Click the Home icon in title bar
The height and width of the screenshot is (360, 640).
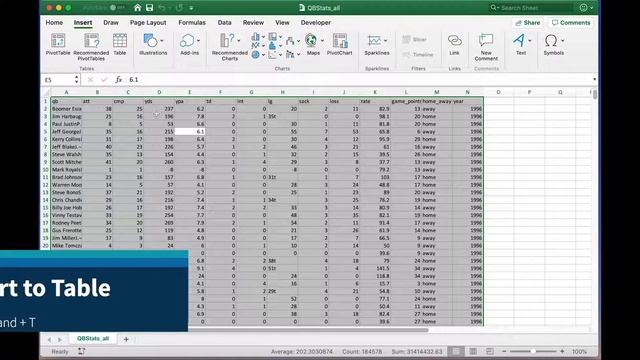[138, 8]
